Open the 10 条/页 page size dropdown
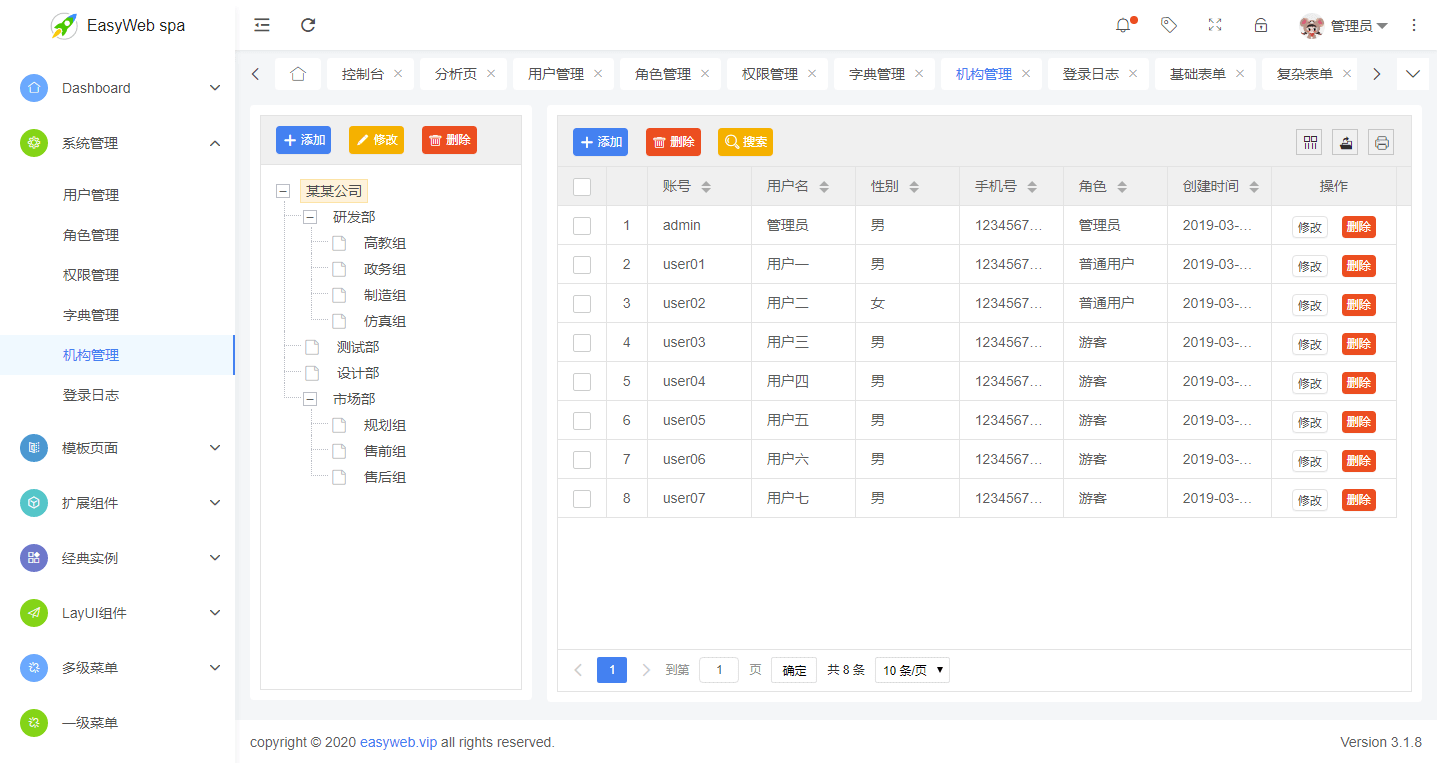 (x=912, y=670)
